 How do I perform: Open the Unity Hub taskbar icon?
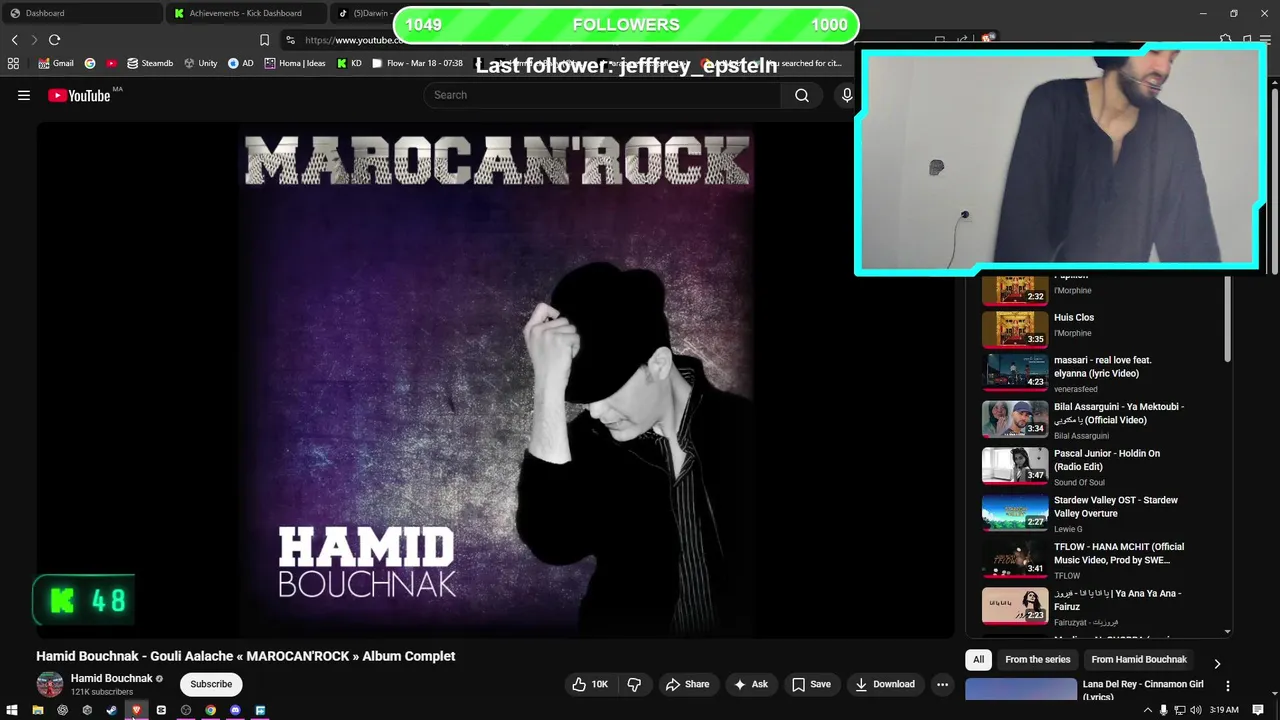point(87,710)
